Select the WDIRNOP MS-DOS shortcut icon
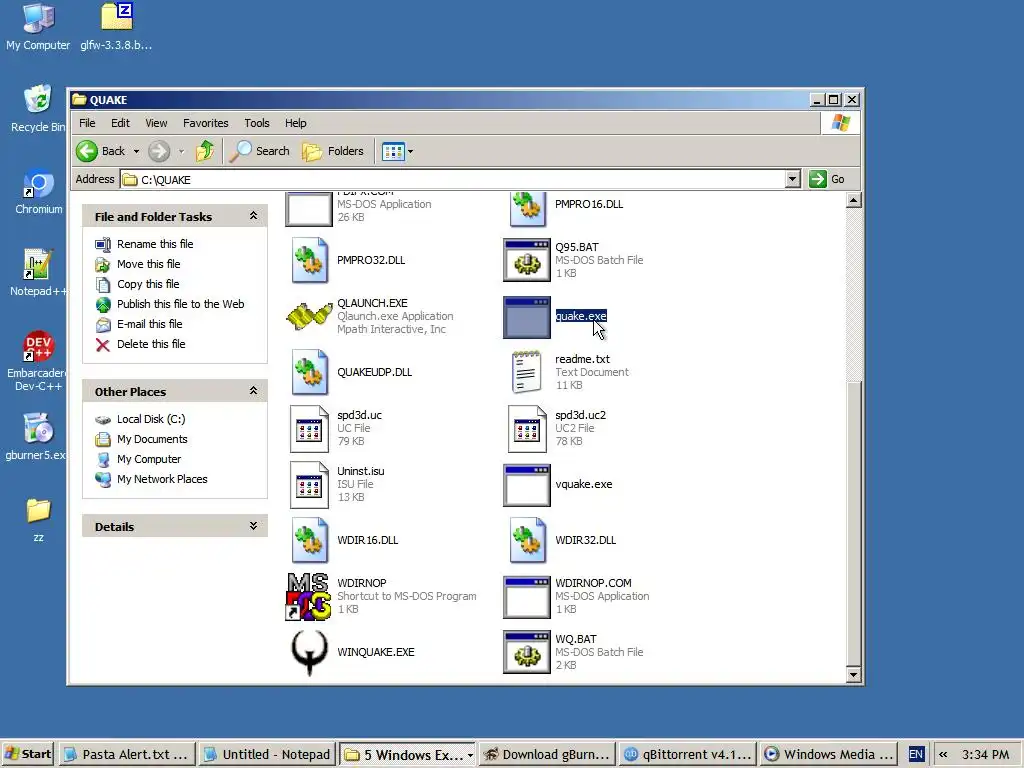The image size is (1024, 768). (309, 596)
